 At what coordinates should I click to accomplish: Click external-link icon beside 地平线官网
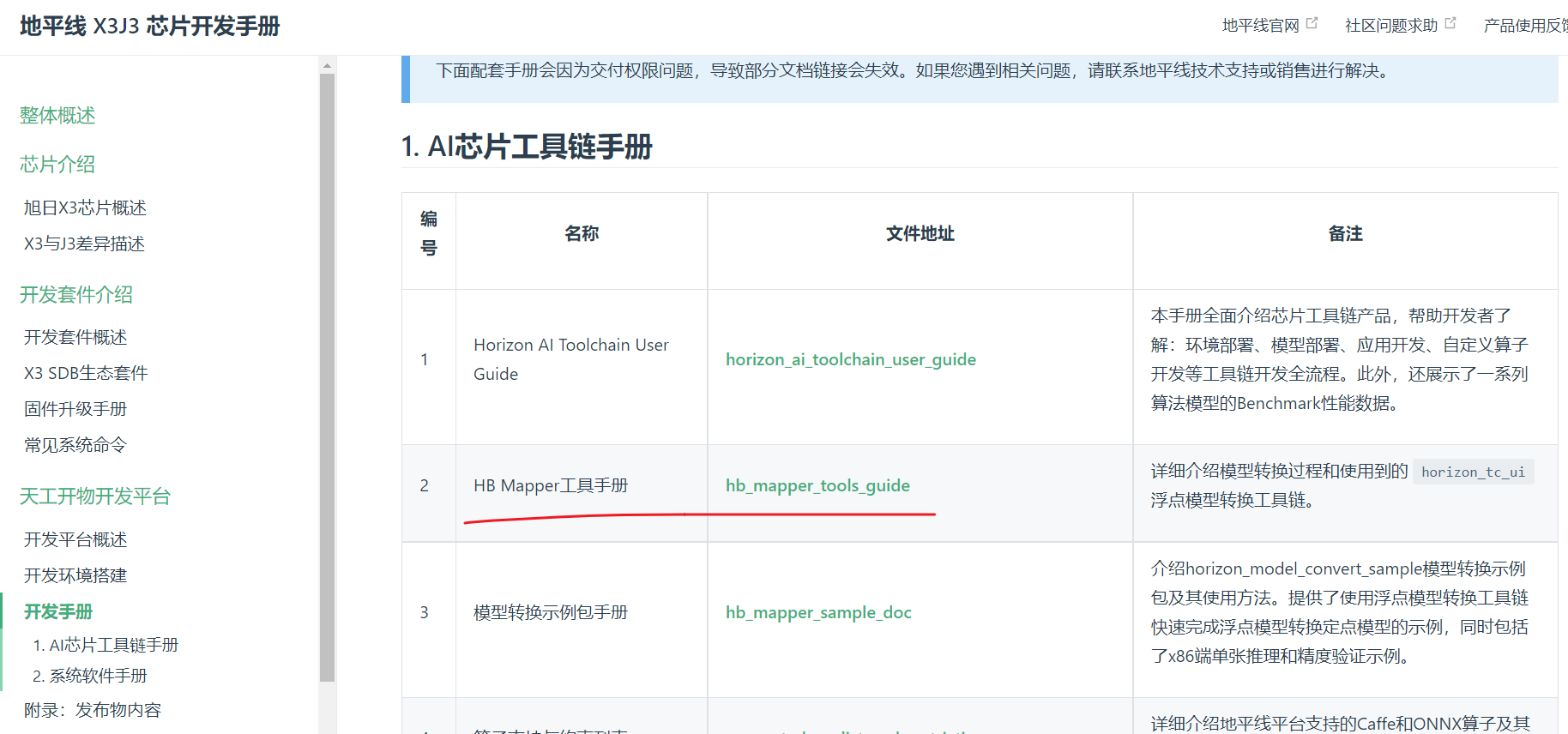pyautogui.click(x=1312, y=24)
